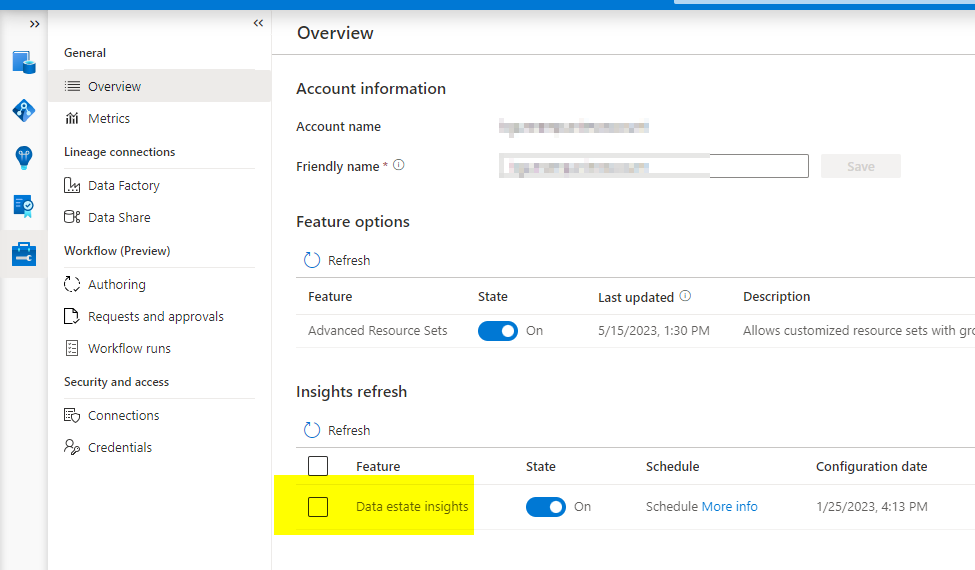Focus the Friendly name input field
Screen dimensions: 975x570
tap(654, 166)
